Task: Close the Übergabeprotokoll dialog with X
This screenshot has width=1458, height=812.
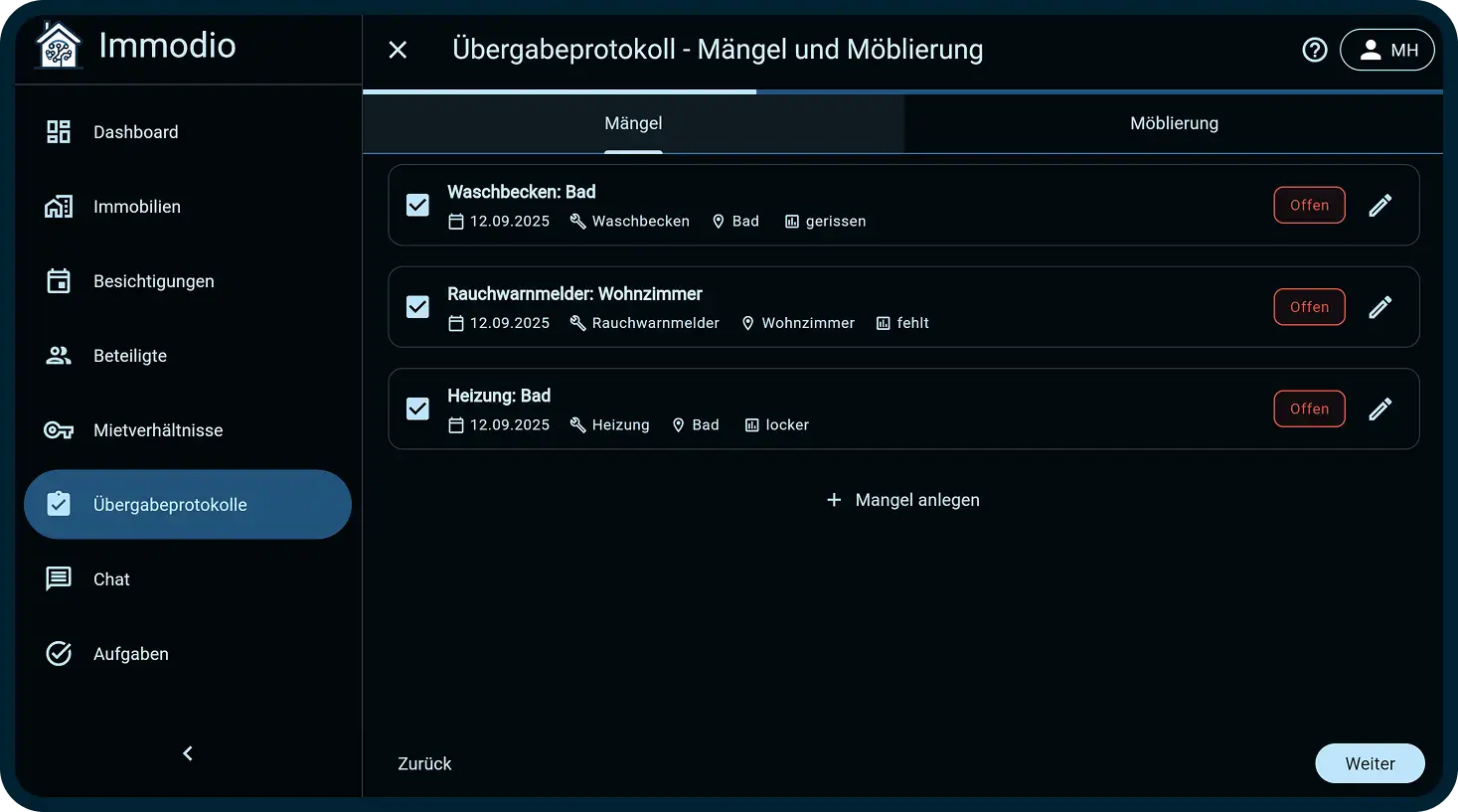Action: click(x=398, y=50)
